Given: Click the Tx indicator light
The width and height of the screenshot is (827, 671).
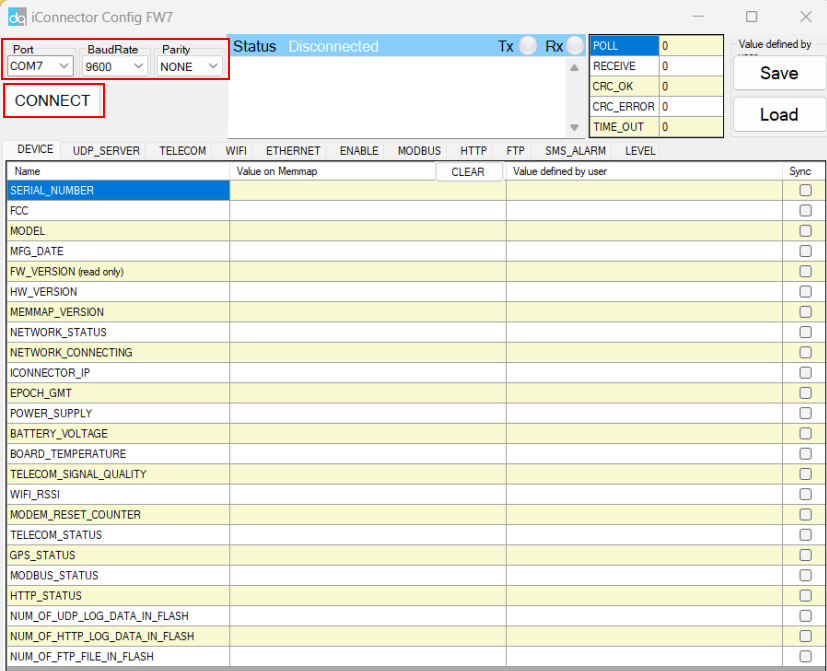Looking at the screenshot, I should click(527, 46).
